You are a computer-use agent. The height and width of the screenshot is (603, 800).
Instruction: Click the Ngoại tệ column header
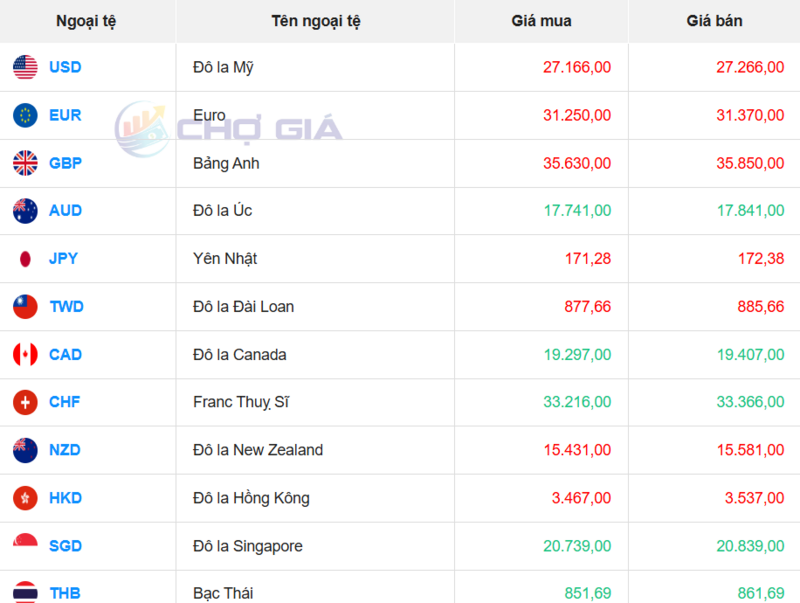click(88, 21)
